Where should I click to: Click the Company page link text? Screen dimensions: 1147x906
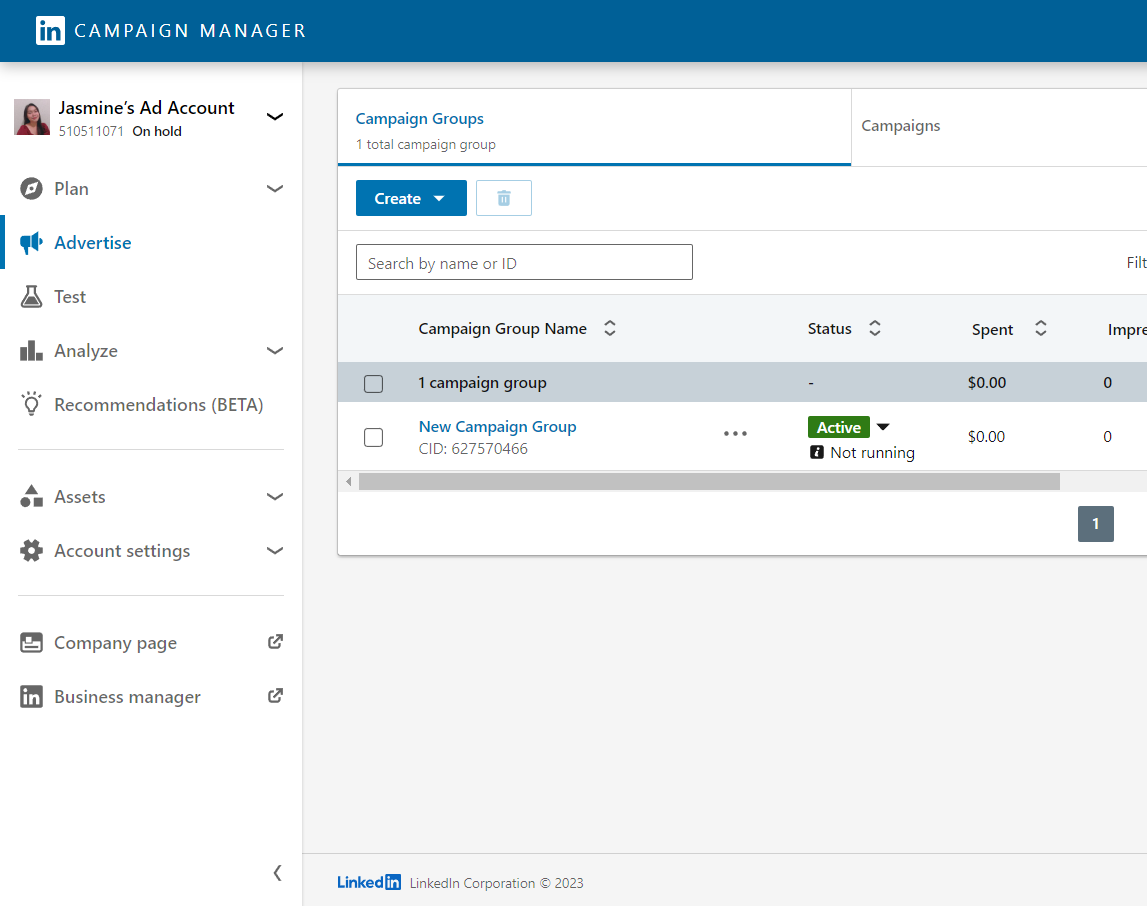click(x=116, y=643)
